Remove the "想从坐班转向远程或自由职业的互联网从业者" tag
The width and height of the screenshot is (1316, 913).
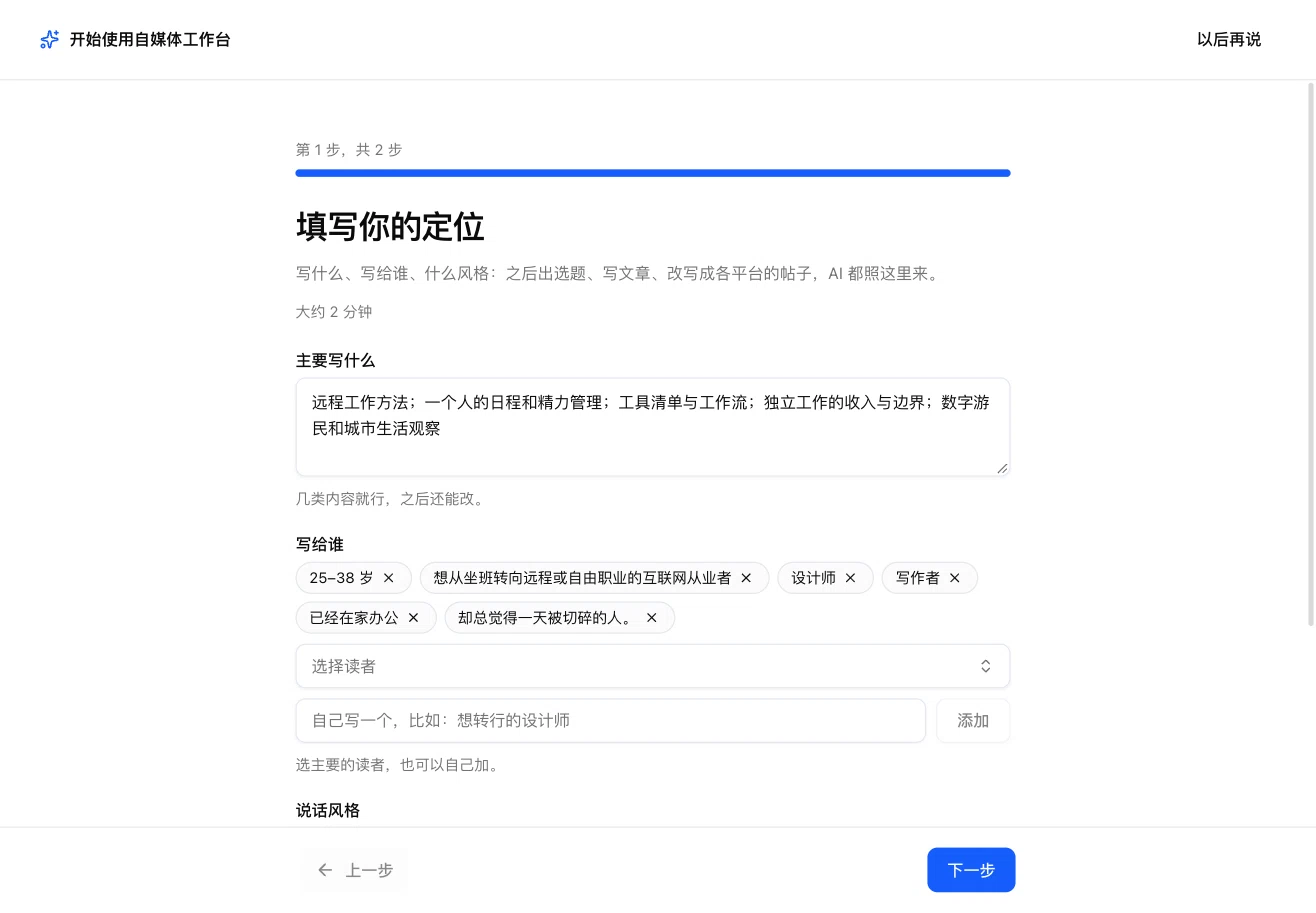tap(746, 578)
